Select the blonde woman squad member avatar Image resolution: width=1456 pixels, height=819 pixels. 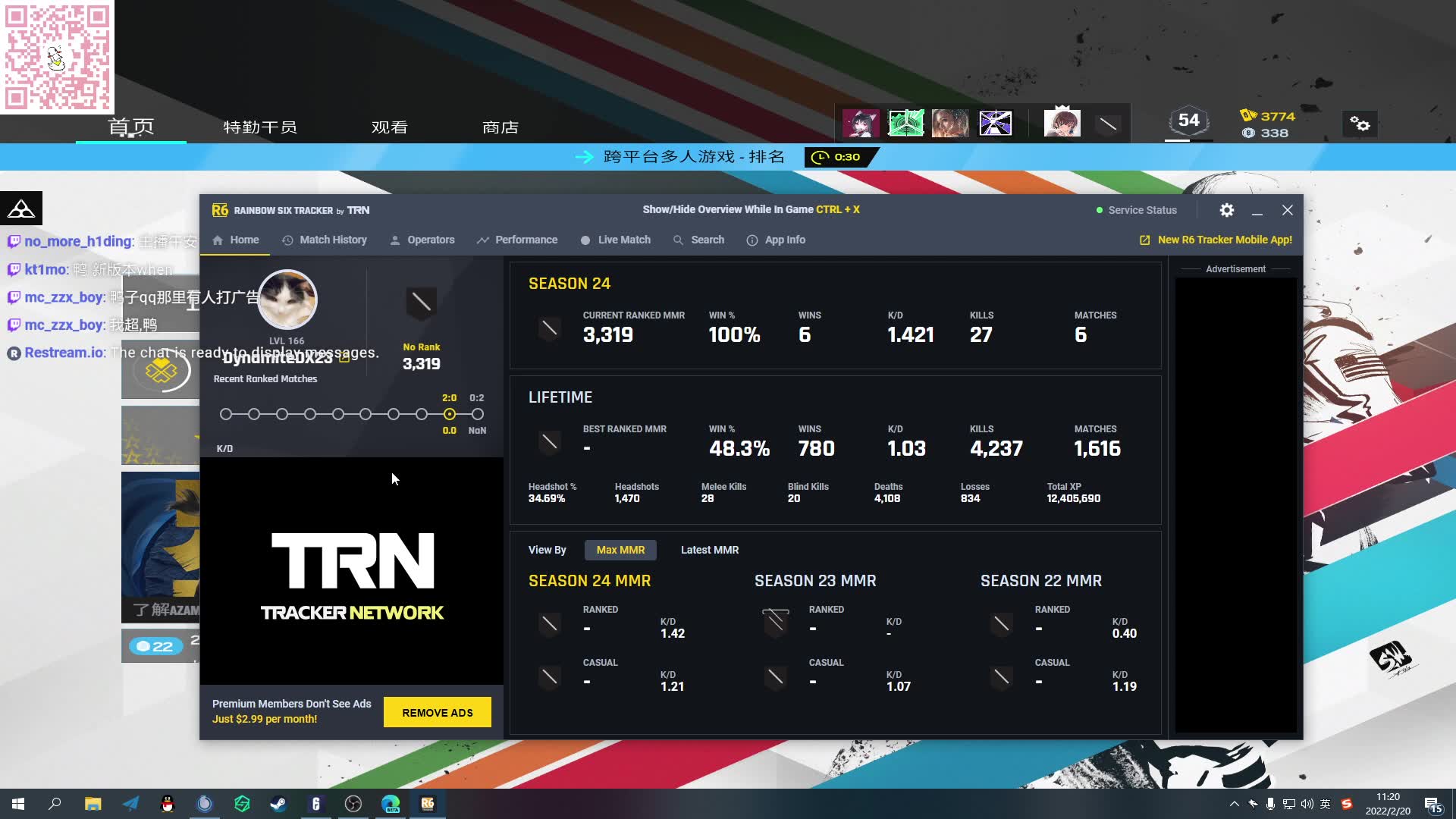pos(950,123)
